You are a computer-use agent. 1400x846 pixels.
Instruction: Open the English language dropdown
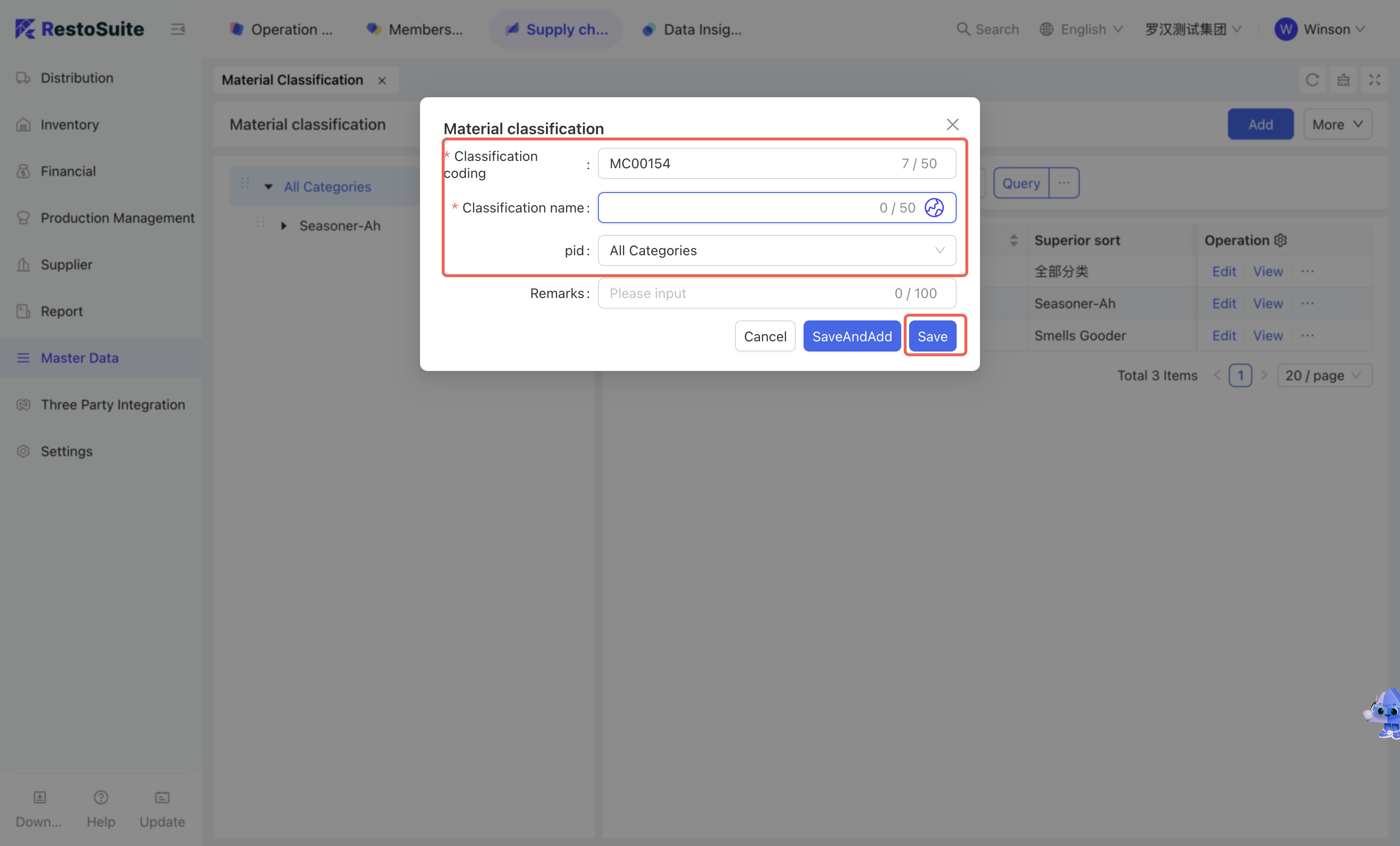tap(1082, 29)
